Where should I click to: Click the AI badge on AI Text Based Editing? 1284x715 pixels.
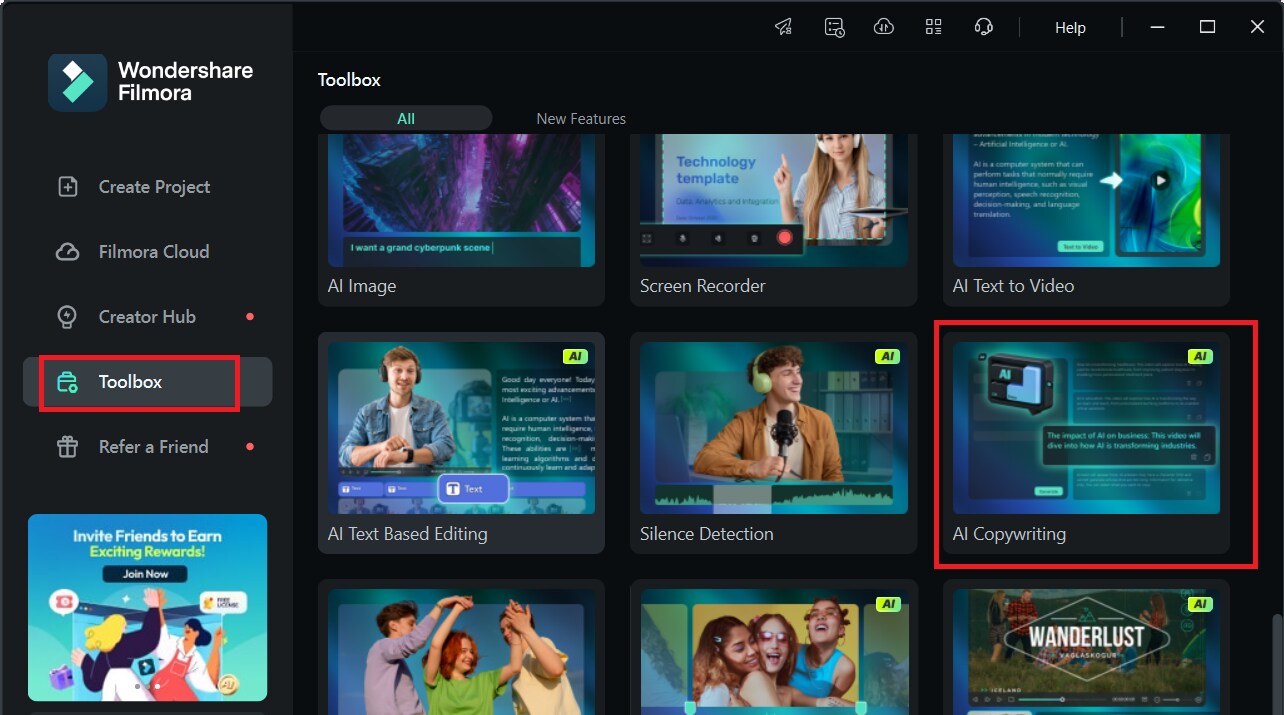pyautogui.click(x=575, y=356)
